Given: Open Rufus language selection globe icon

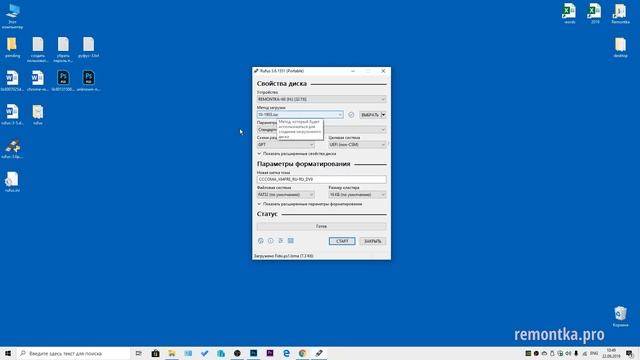Looking at the screenshot, I should pos(261,241).
